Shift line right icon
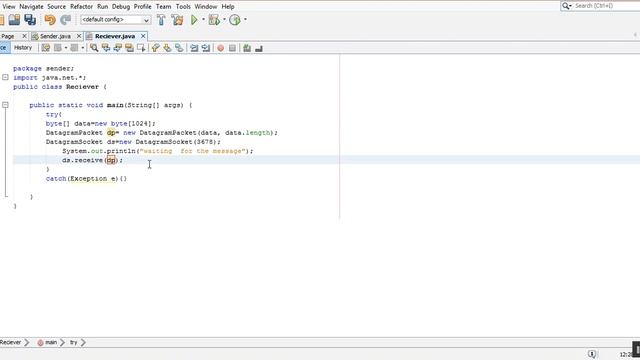This screenshot has width=640, height=360. pos(206,48)
